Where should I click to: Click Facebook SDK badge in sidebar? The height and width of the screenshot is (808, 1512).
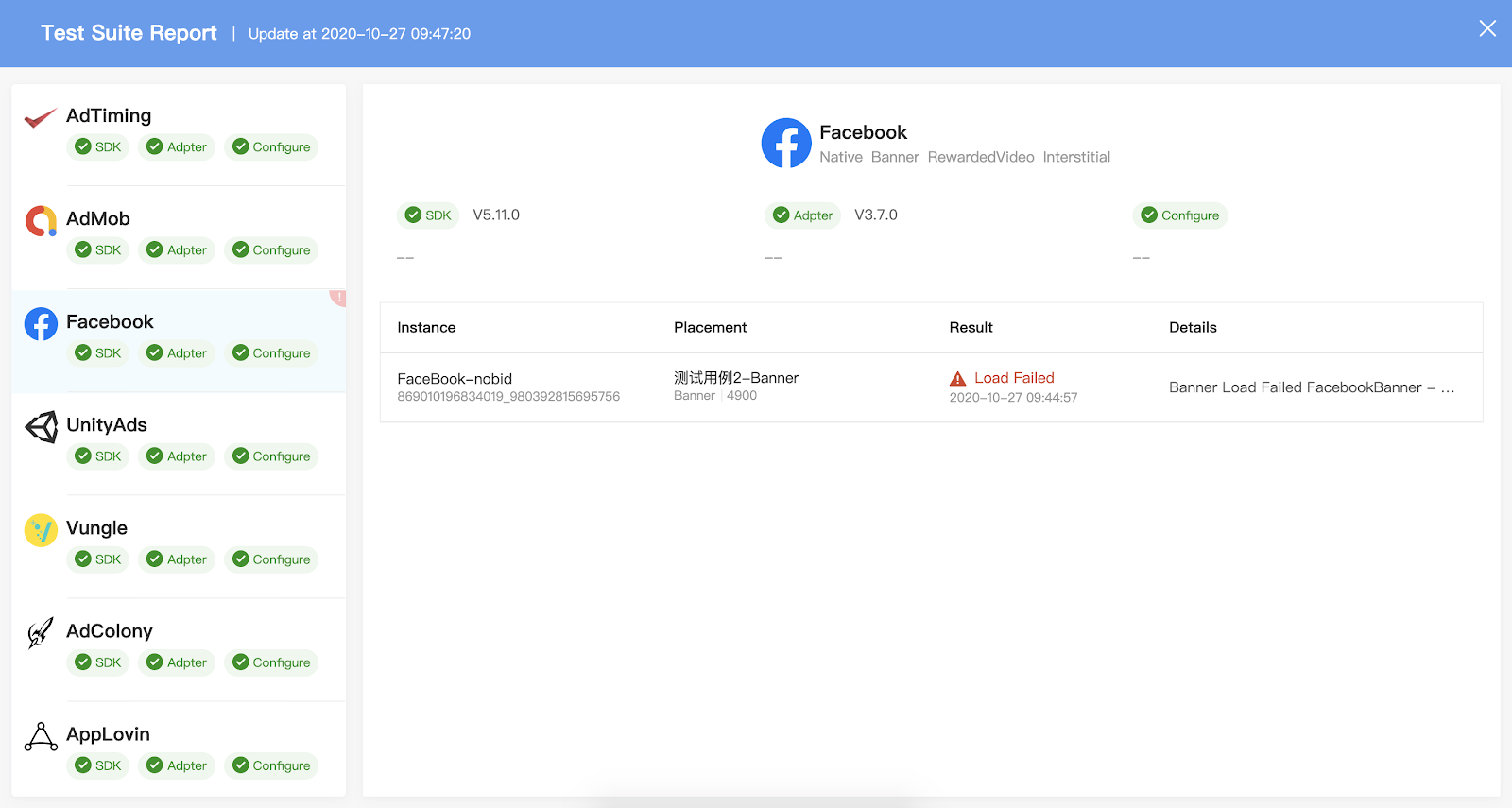[98, 352]
